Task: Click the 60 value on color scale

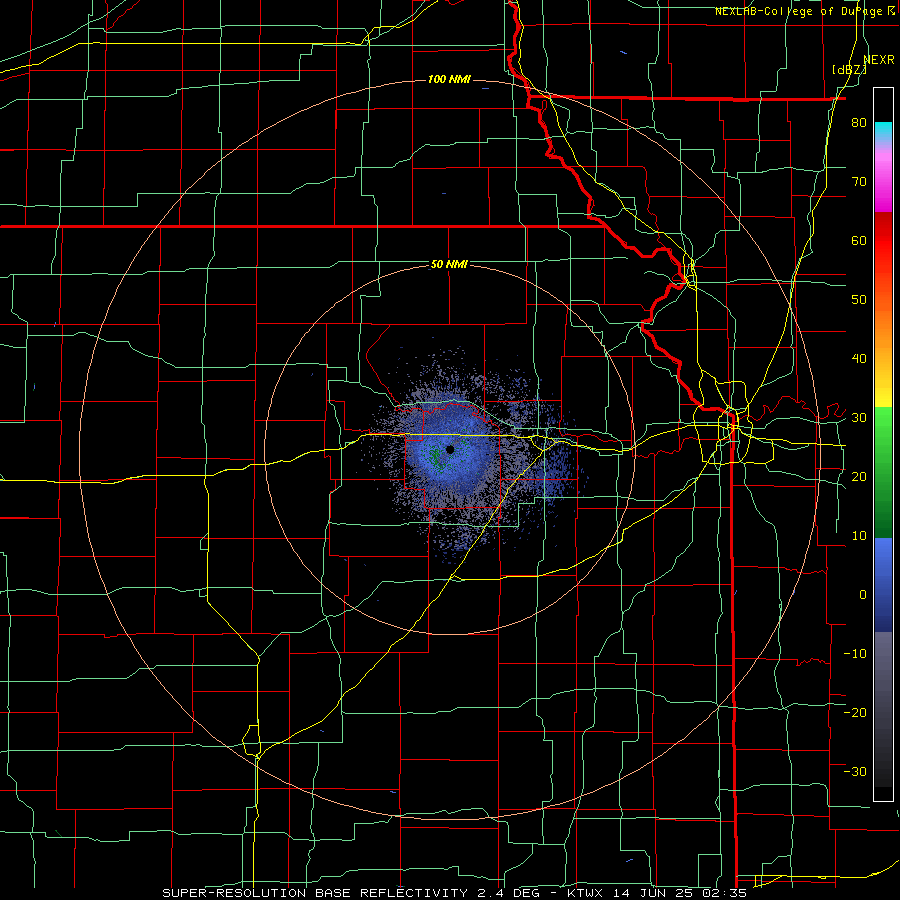Action: tap(859, 240)
